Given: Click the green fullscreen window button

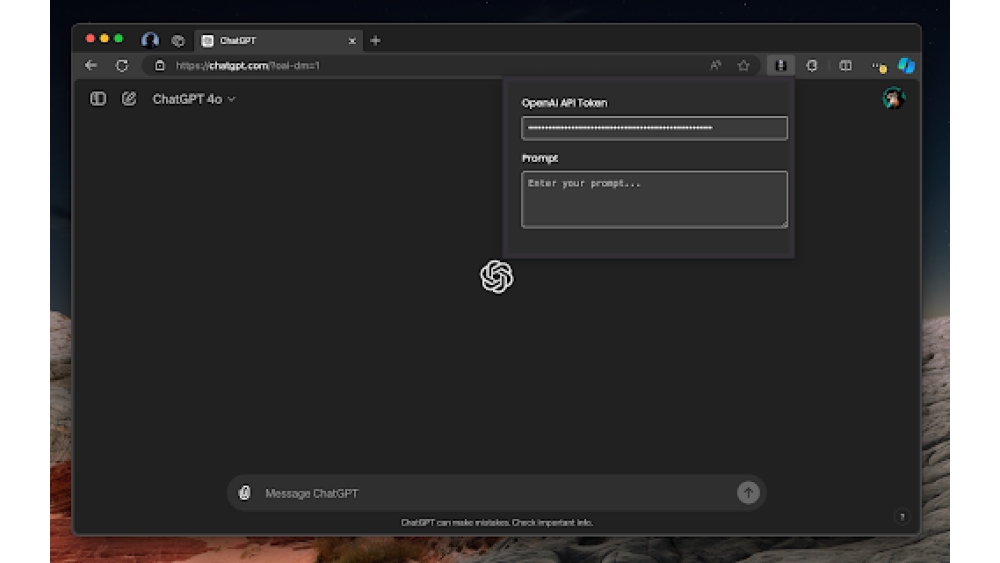Looking at the screenshot, I should click(x=118, y=39).
